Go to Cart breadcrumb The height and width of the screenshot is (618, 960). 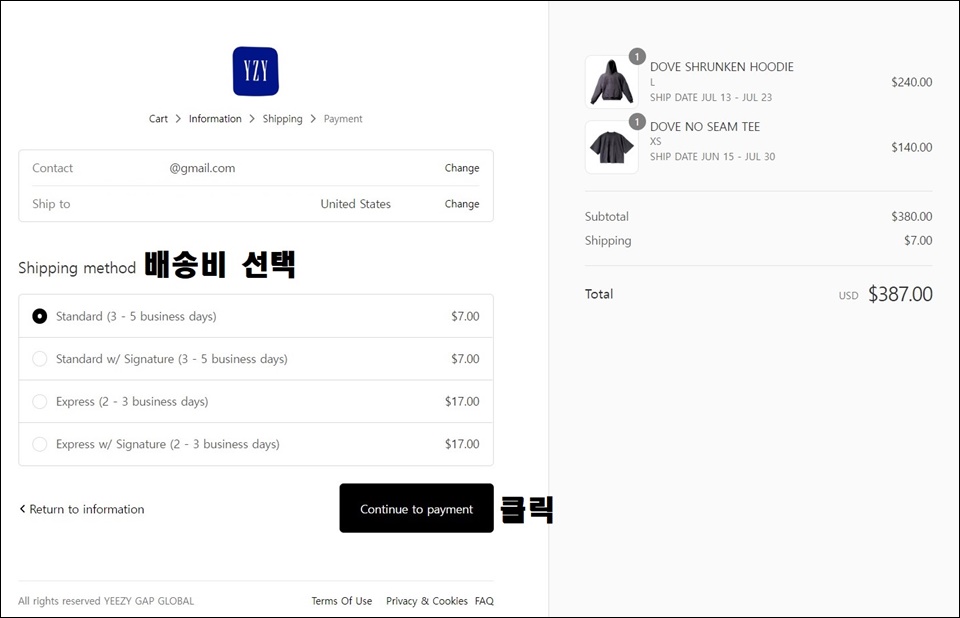coord(158,119)
